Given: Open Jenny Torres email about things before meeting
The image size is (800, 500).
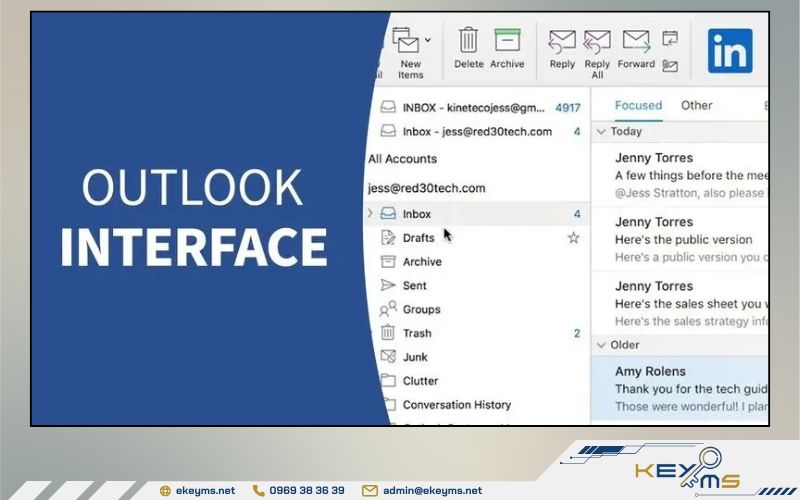Looking at the screenshot, I should click(x=680, y=175).
